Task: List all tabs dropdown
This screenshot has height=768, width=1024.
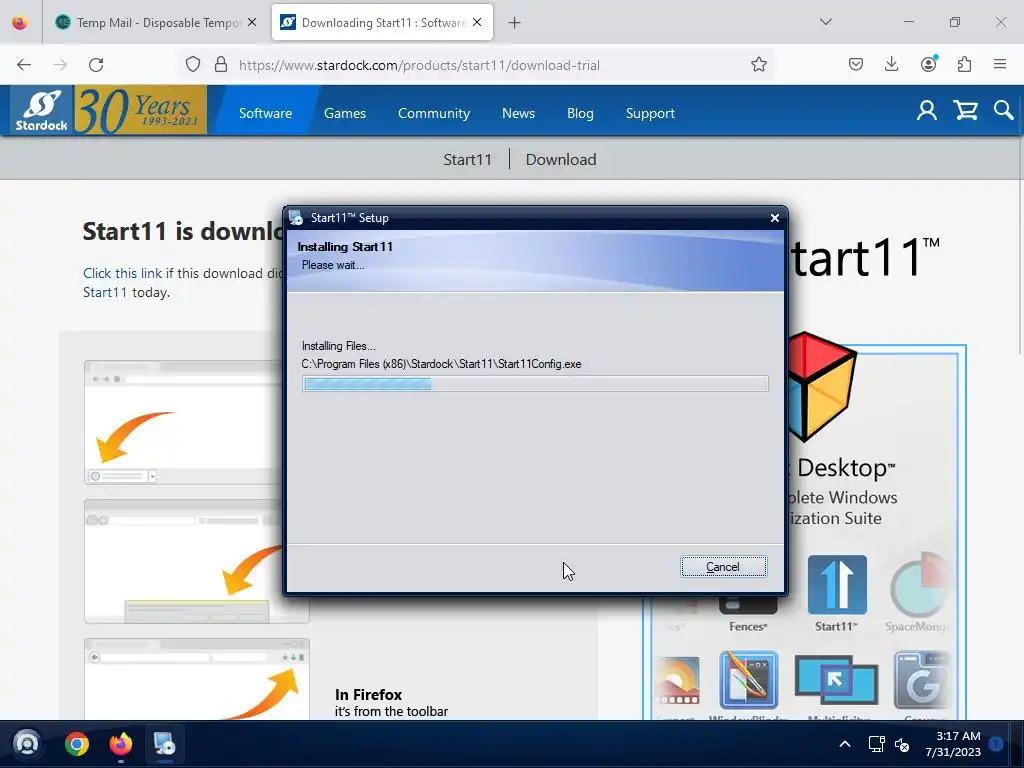Action: [x=825, y=22]
